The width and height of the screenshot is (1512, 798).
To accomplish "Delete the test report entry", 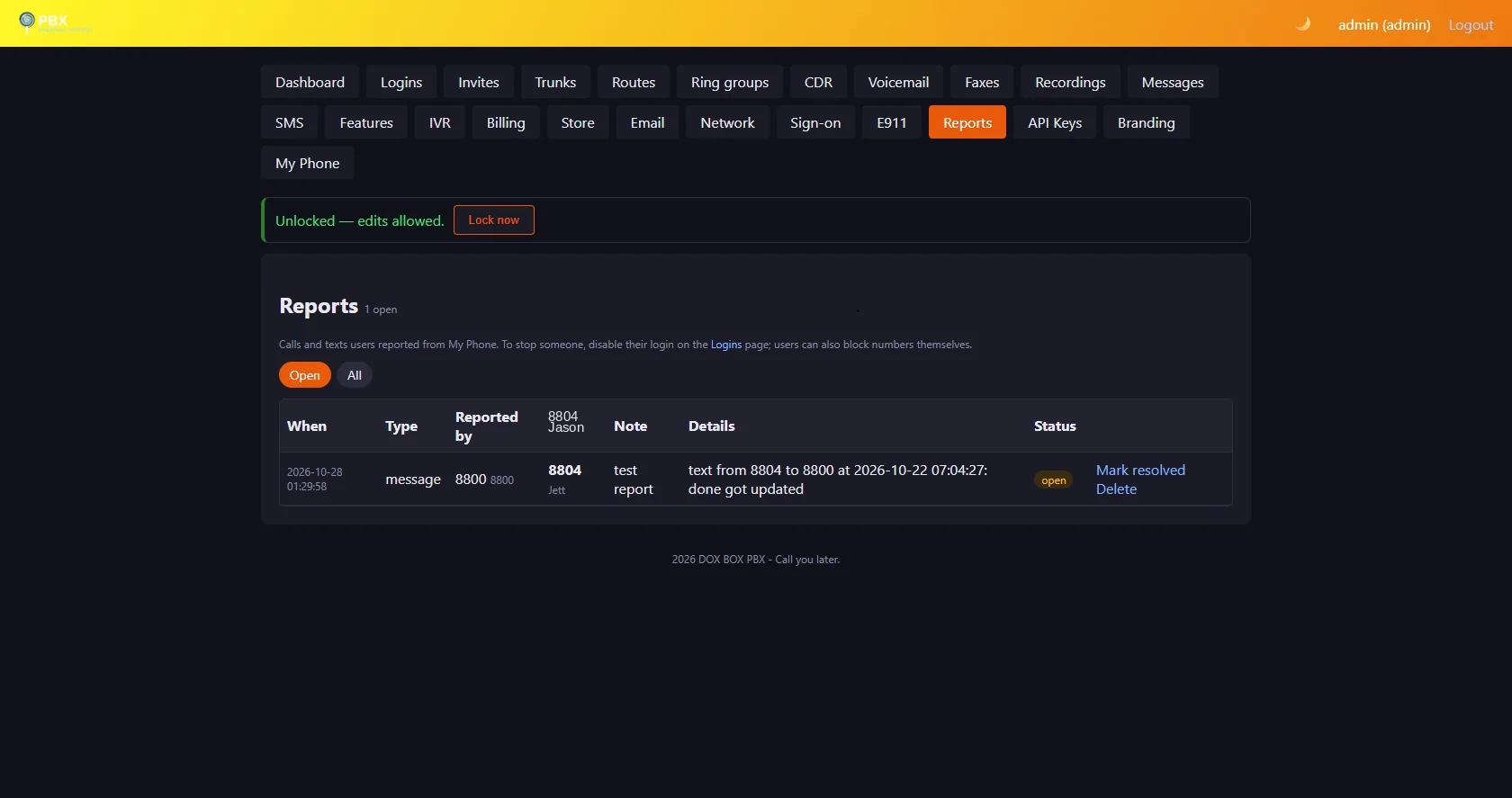I will coord(1116,489).
